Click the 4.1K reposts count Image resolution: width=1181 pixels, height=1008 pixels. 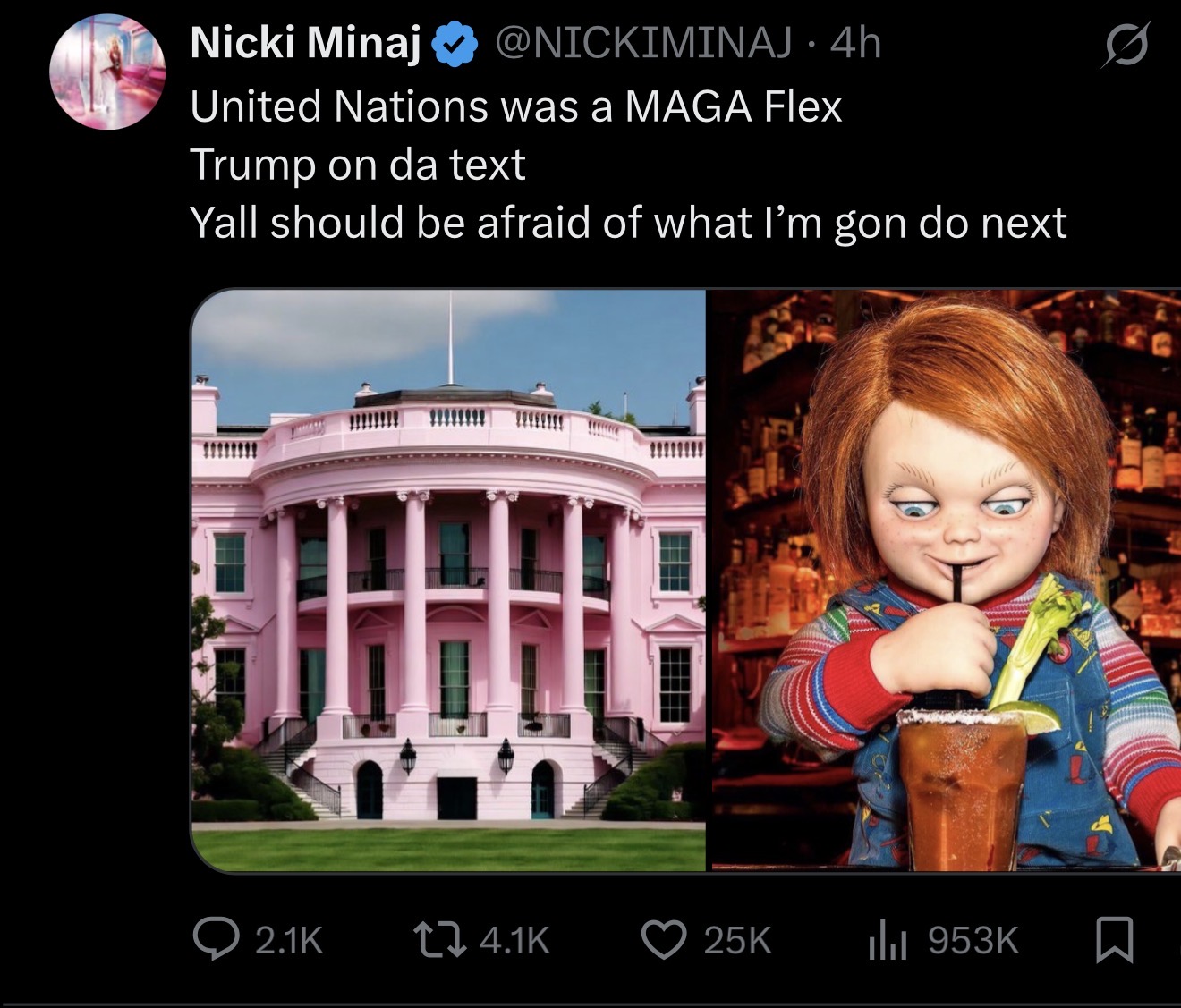514,940
